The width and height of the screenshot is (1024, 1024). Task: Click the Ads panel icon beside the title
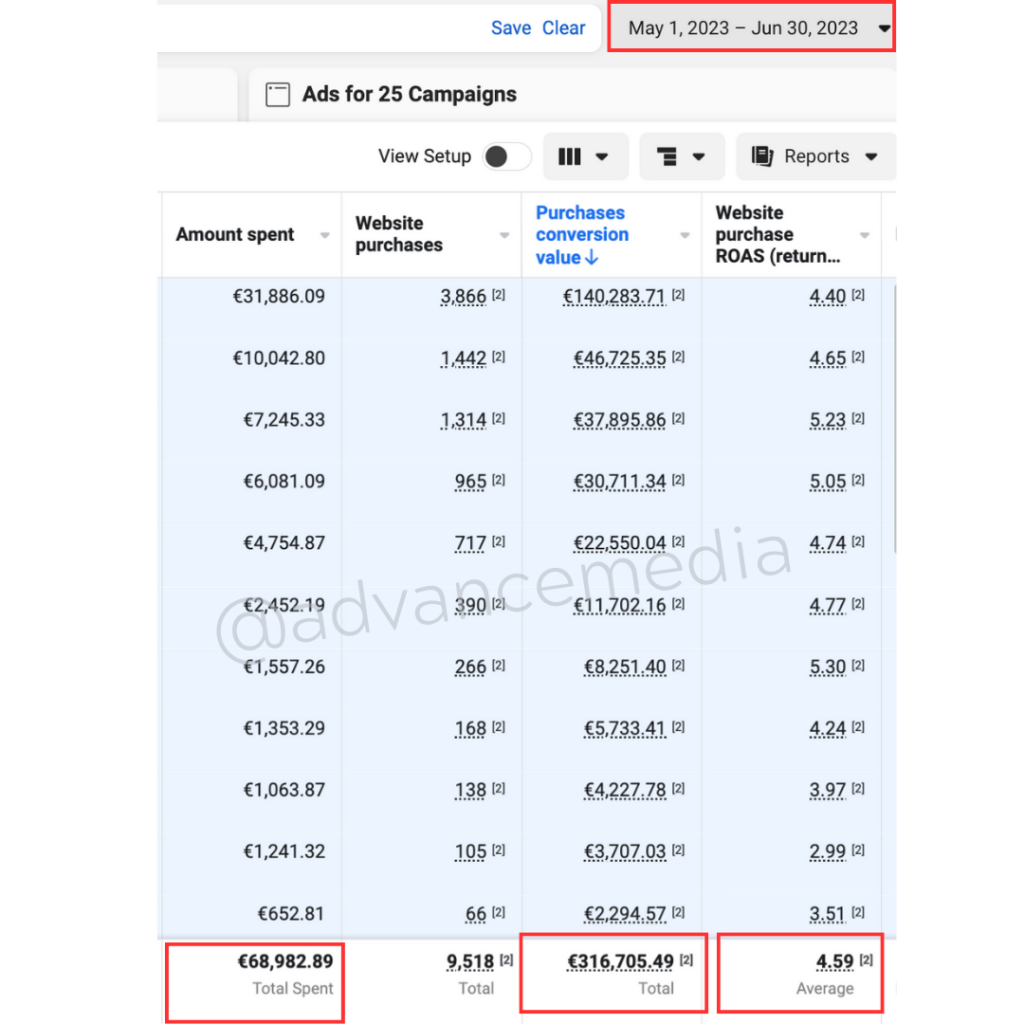(x=277, y=95)
